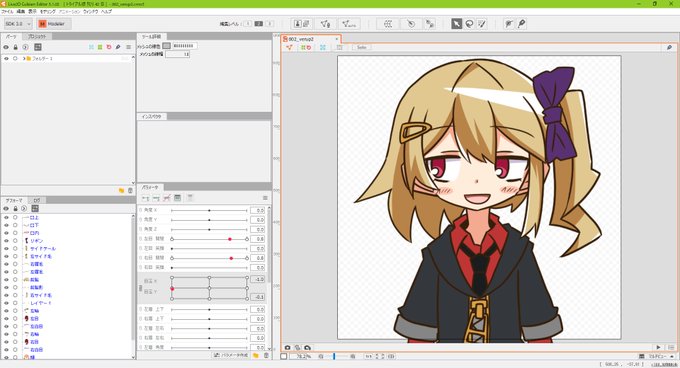The height and width of the screenshot is (368, 680).
Task: Click the mesh line color swatch
Action: pyautogui.click(x=167, y=46)
